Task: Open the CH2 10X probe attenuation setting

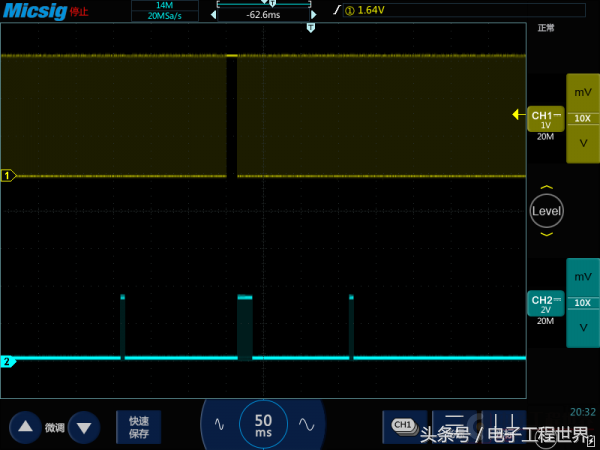Action: (x=583, y=303)
